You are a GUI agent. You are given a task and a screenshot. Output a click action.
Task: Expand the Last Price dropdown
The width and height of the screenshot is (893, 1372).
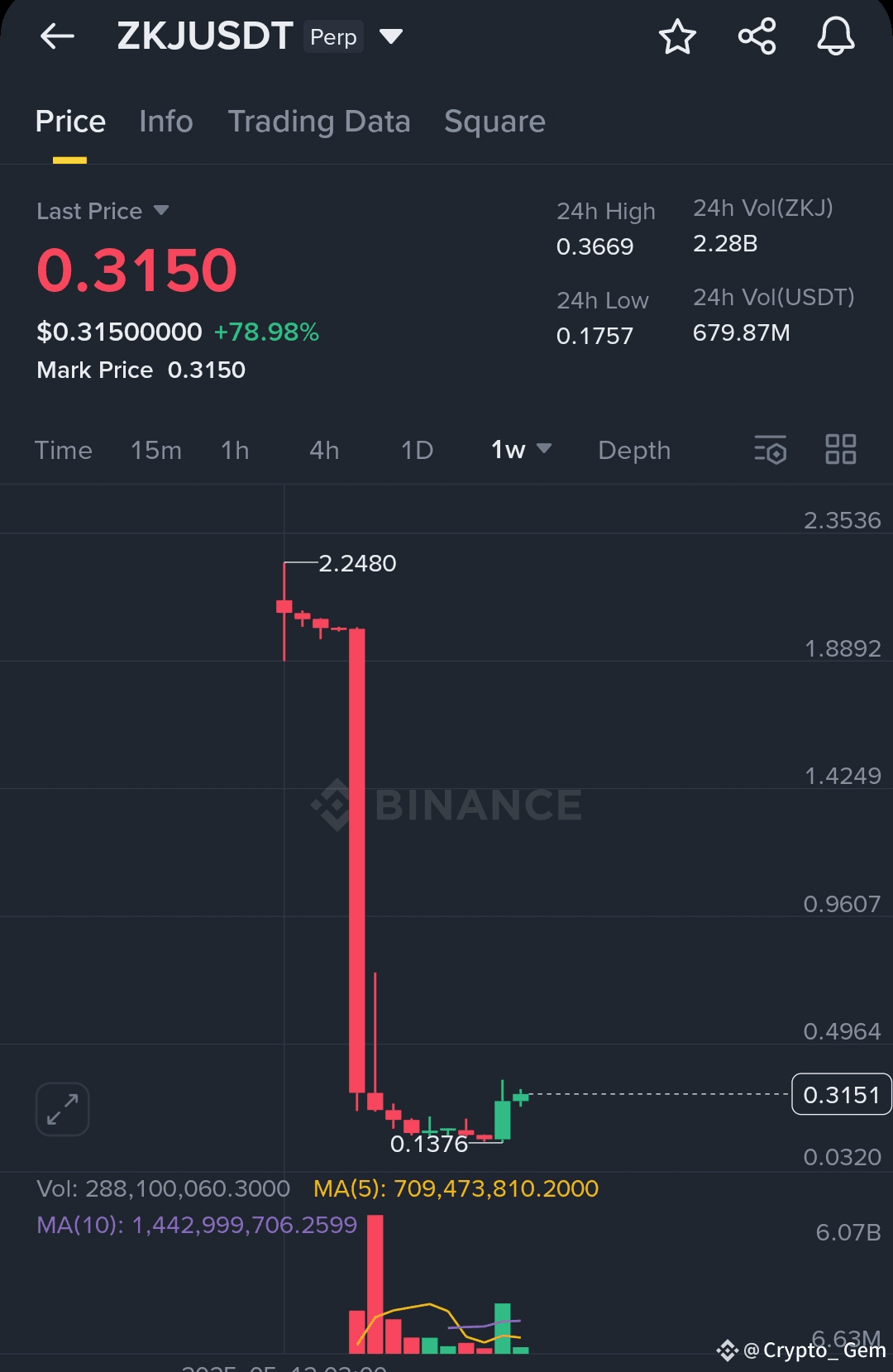(x=161, y=210)
